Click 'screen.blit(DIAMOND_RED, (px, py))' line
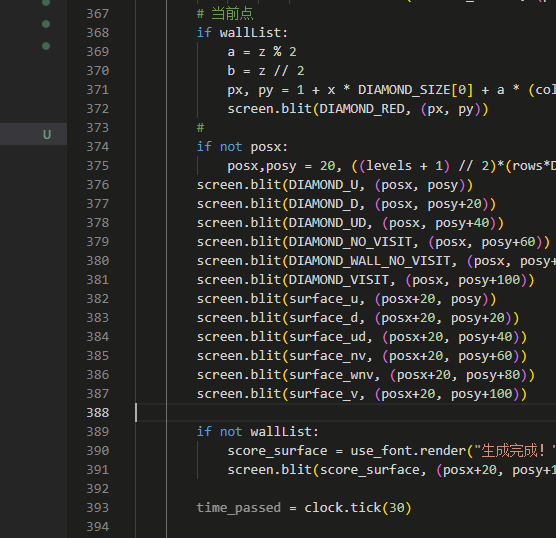The width and height of the screenshot is (556, 538). (x=358, y=109)
